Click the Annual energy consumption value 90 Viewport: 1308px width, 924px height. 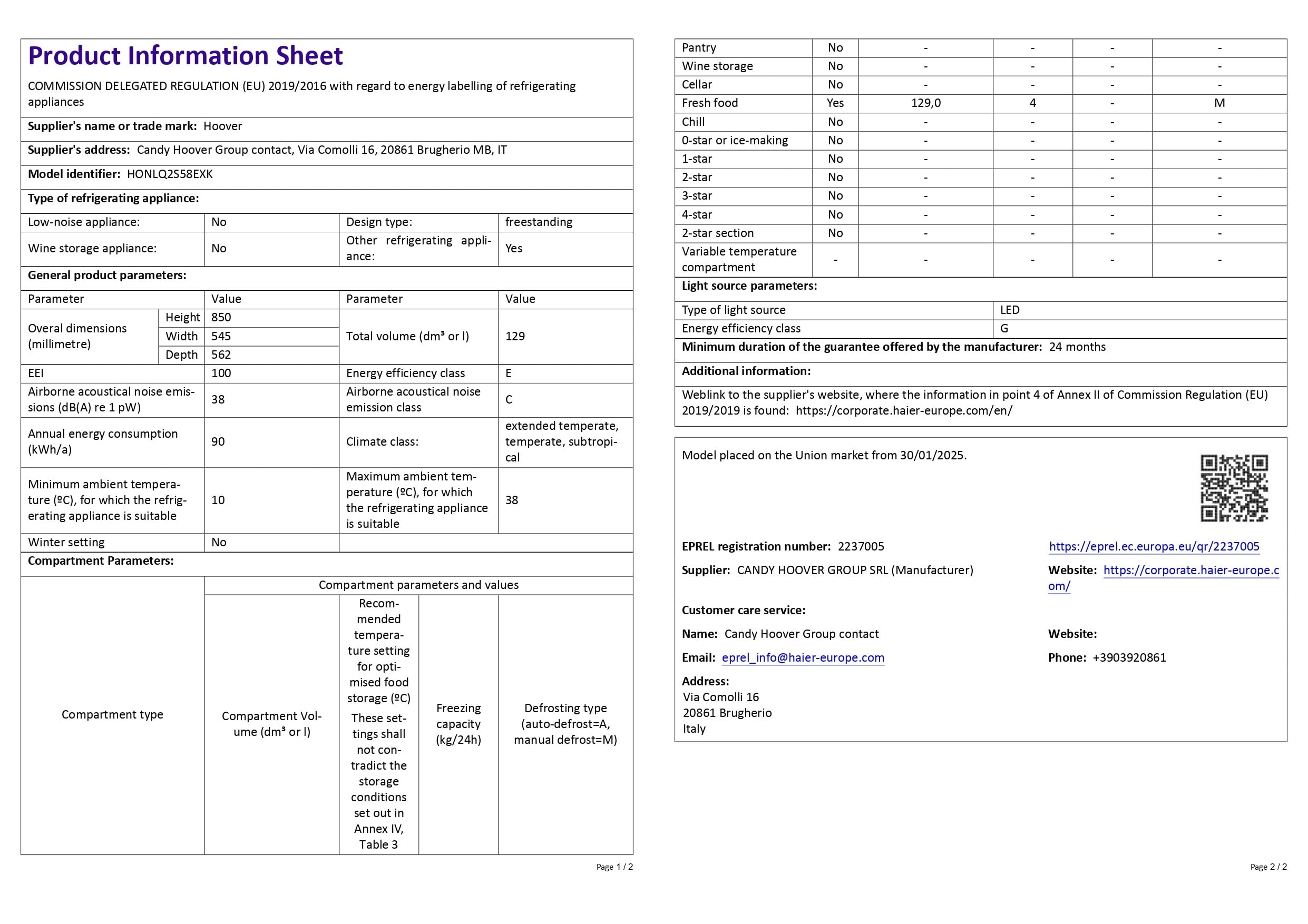pyautogui.click(x=218, y=442)
